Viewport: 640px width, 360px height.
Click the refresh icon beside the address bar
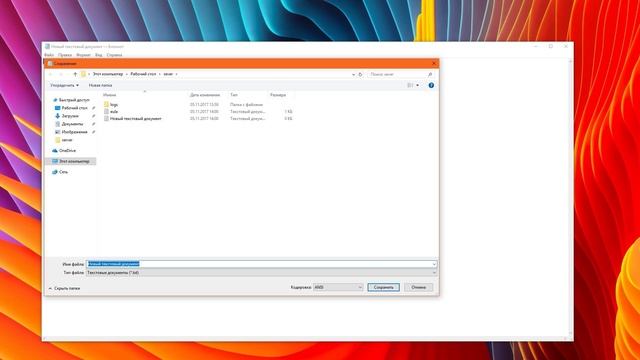coord(360,74)
